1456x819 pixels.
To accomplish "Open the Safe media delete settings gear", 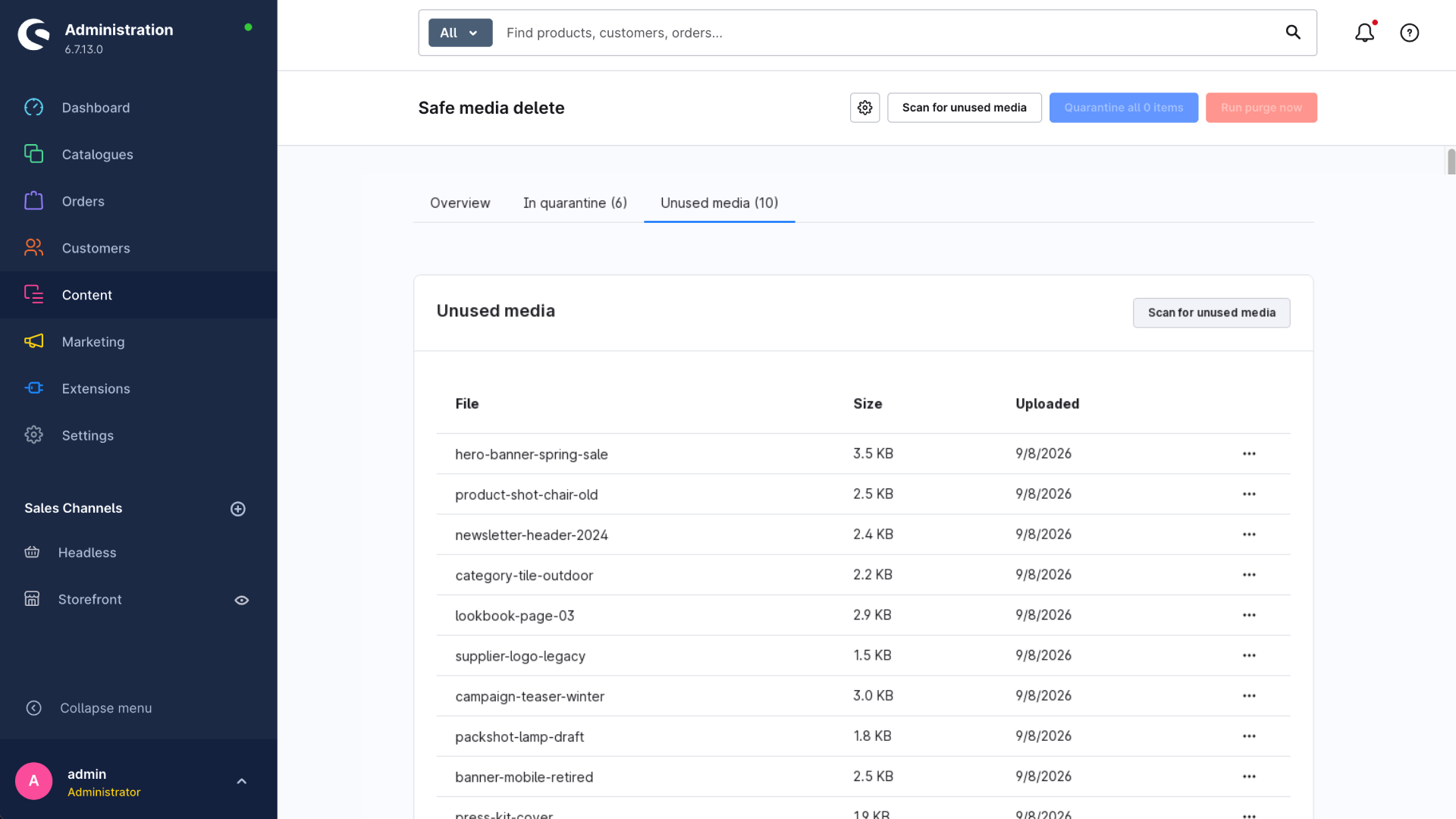I will [865, 108].
